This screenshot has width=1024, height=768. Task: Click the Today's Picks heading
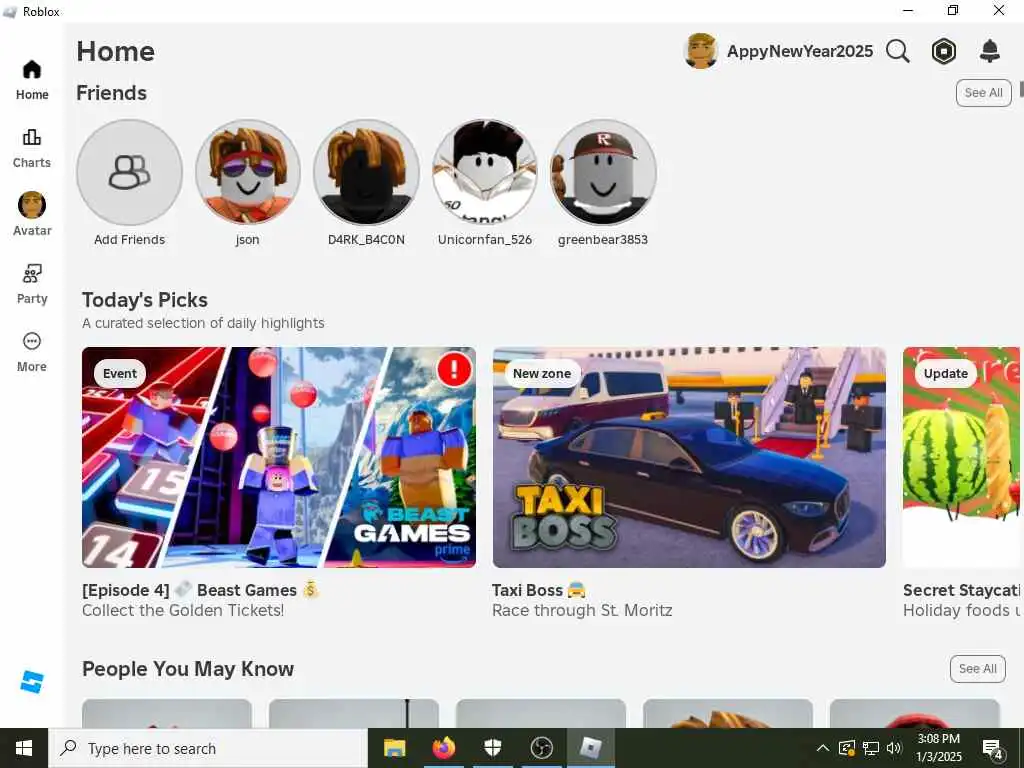point(145,300)
